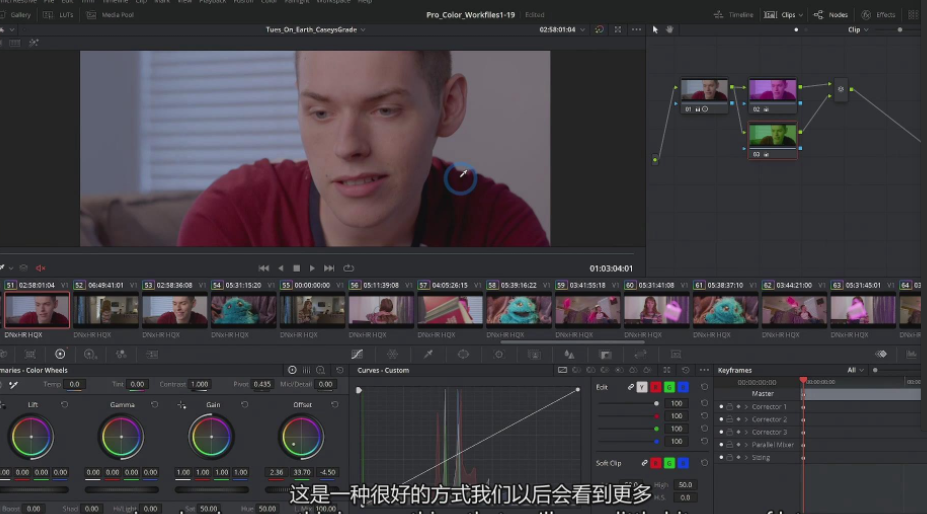Screen dimensions: 927x514
Task: Open the Curves panel options menu
Action: point(704,370)
